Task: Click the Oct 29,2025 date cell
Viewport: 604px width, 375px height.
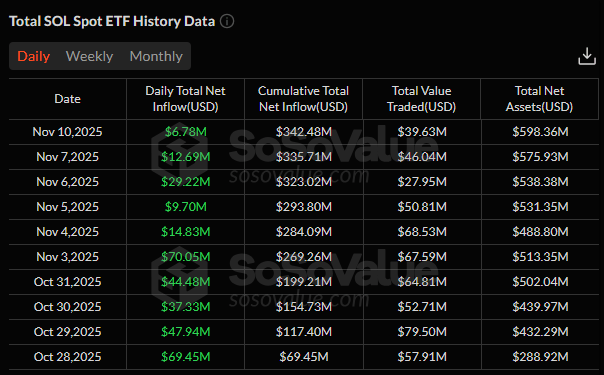Action: (x=67, y=332)
